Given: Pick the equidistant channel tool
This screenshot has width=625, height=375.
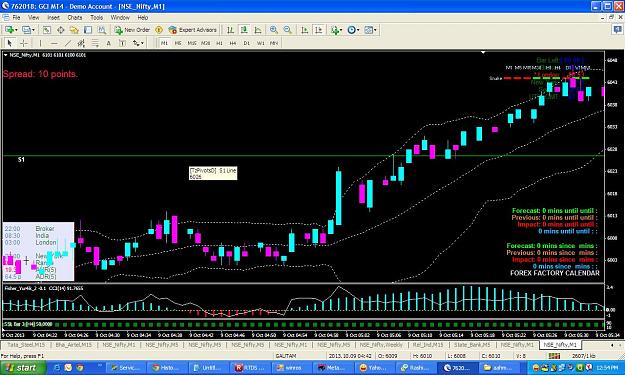Looking at the screenshot, I should 81,43.
